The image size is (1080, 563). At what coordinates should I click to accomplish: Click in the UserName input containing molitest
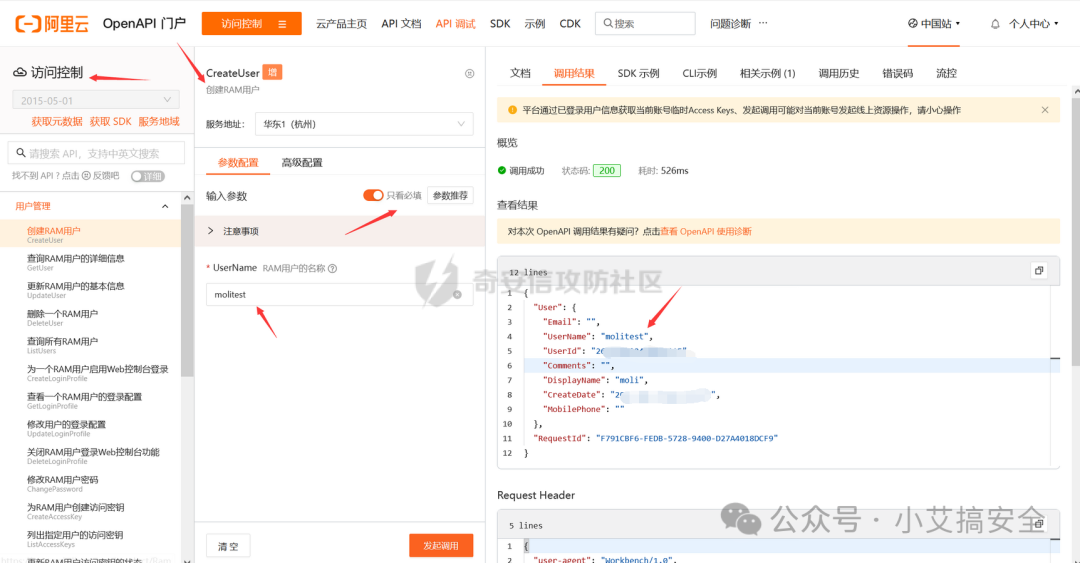340,294
